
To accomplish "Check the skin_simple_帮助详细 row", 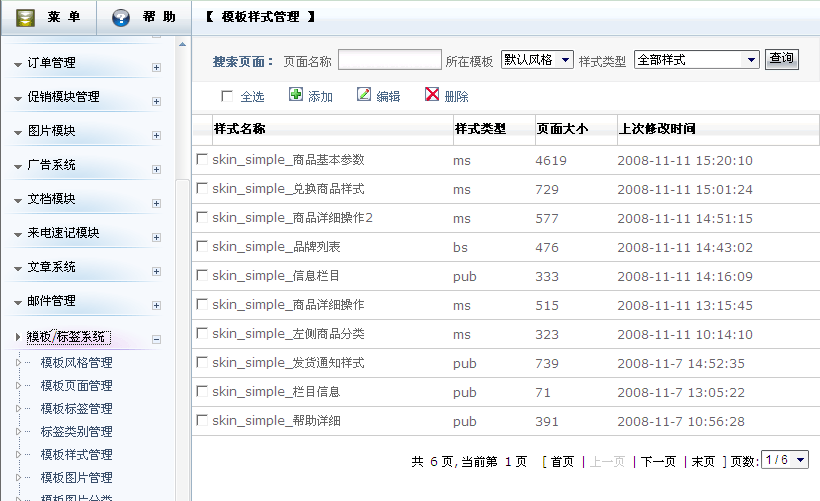I will (202, 420).
